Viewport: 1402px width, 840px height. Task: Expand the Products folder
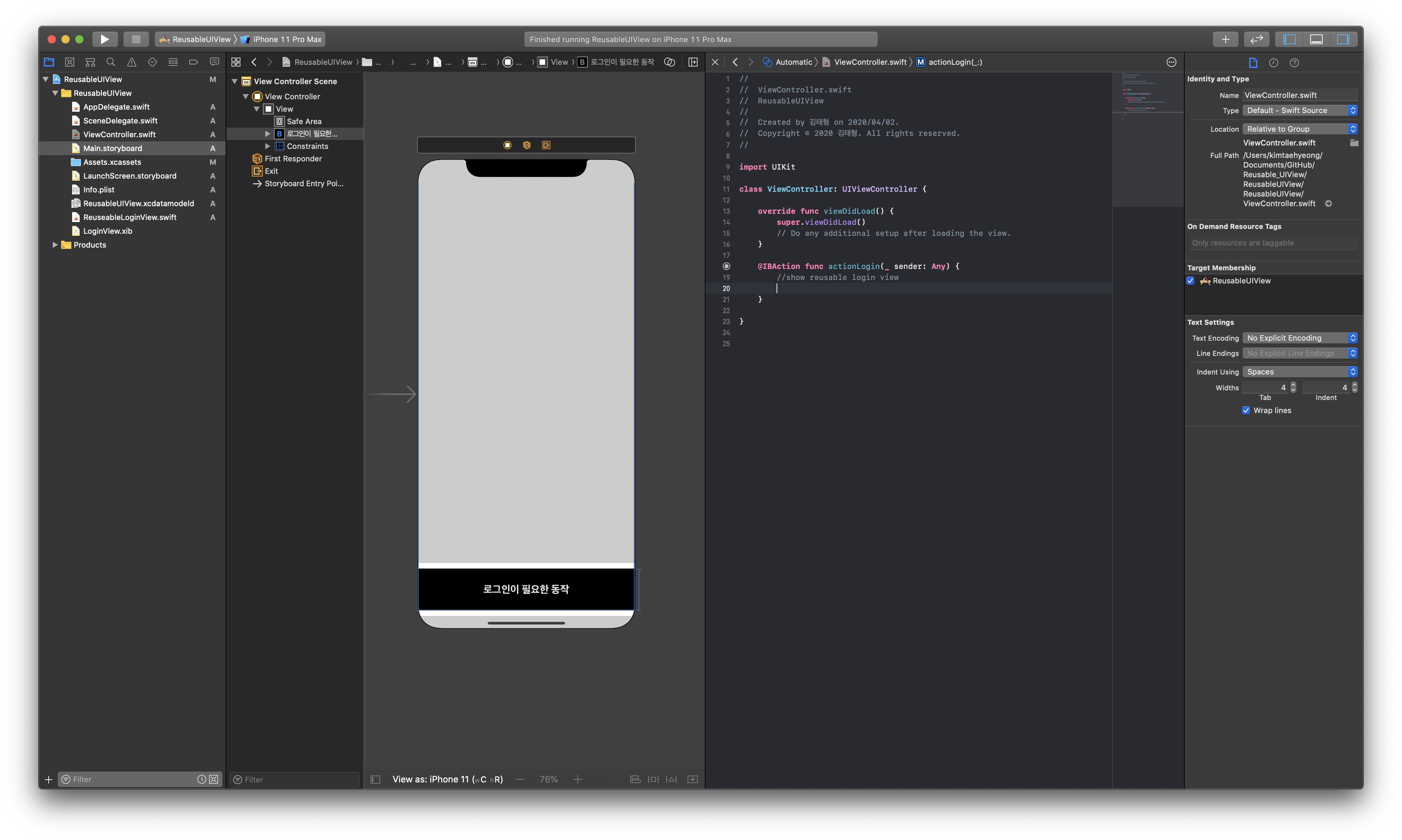55,245
